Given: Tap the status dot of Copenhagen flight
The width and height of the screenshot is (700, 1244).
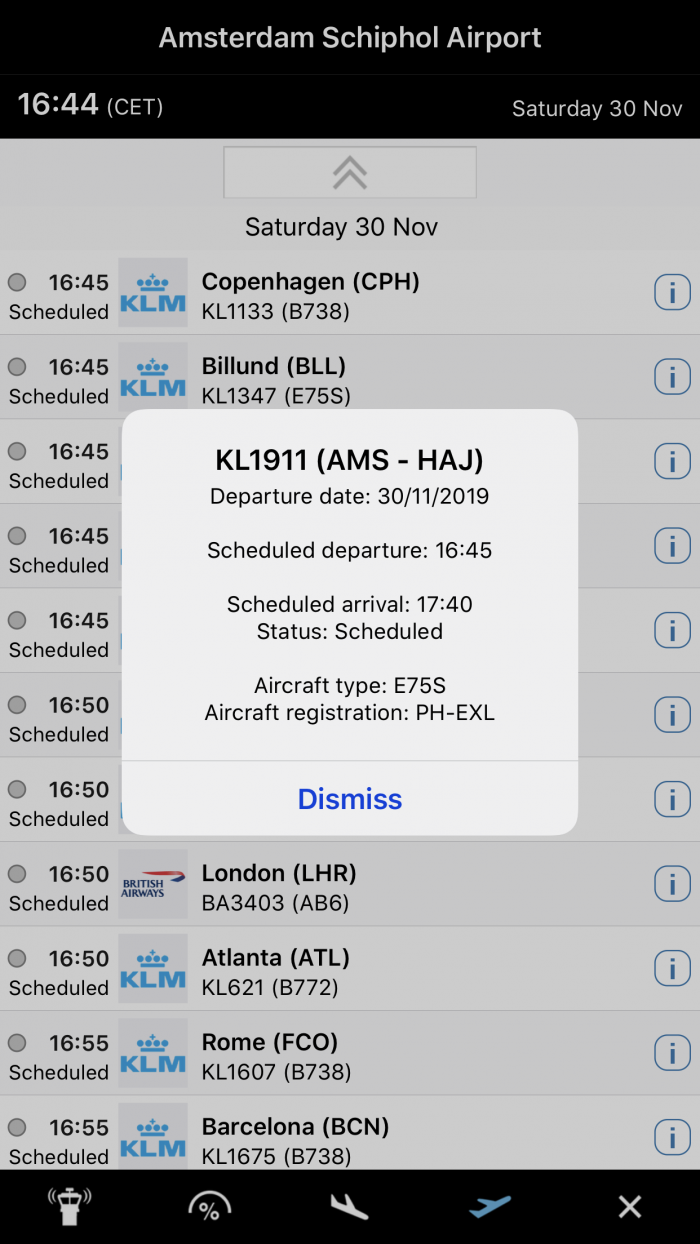Looking at the screenshot, I should (17, 283).
